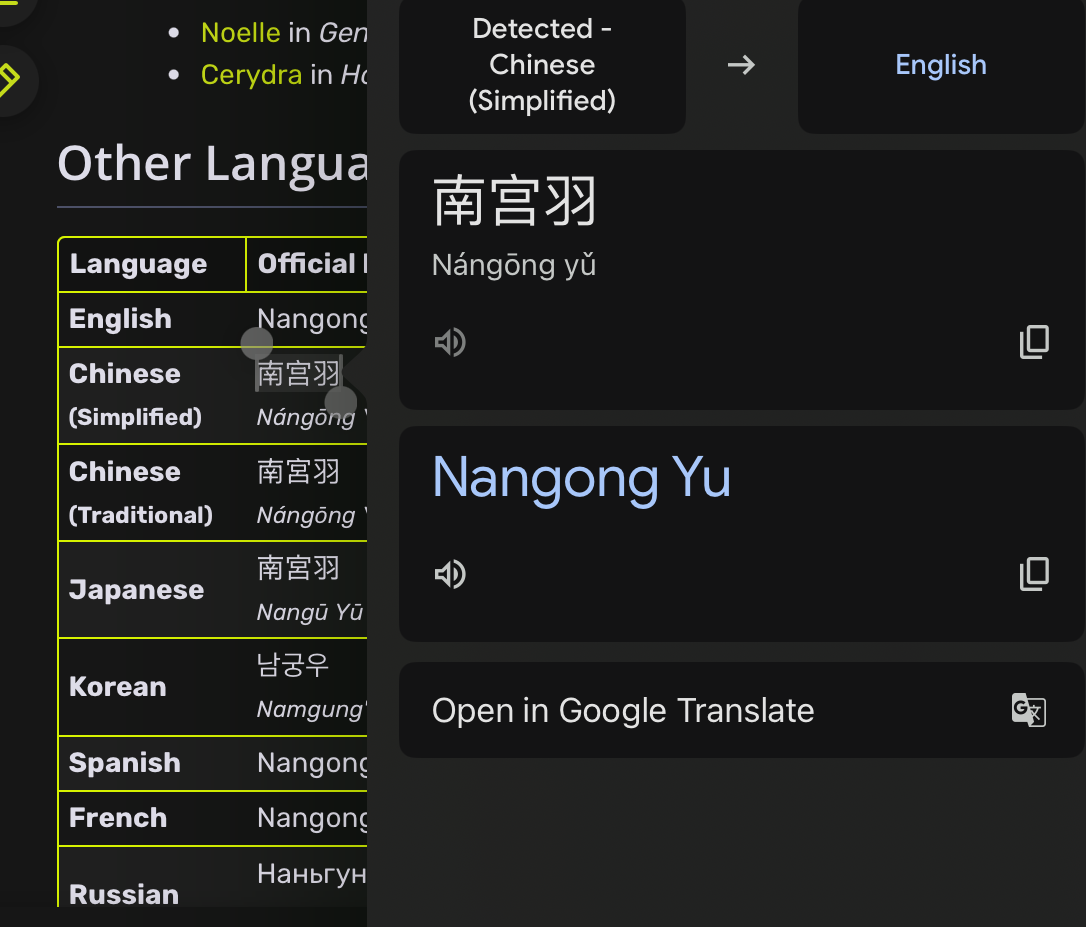
Task: Grab the upper text selection handle
Action: [257, 344]
